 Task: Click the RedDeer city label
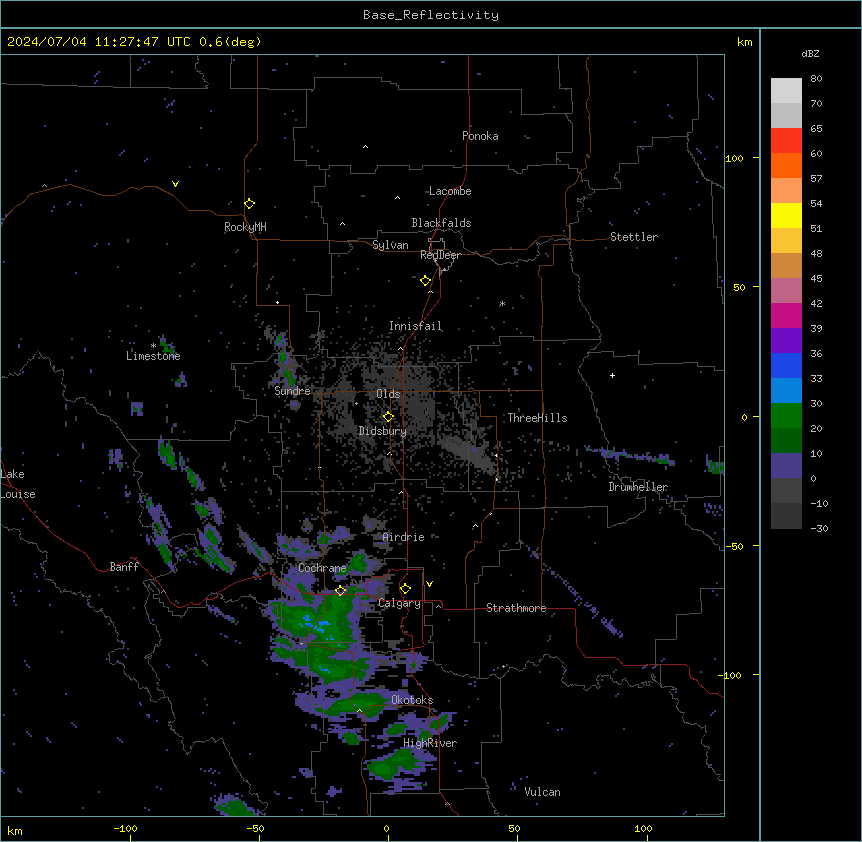(440, 255)
